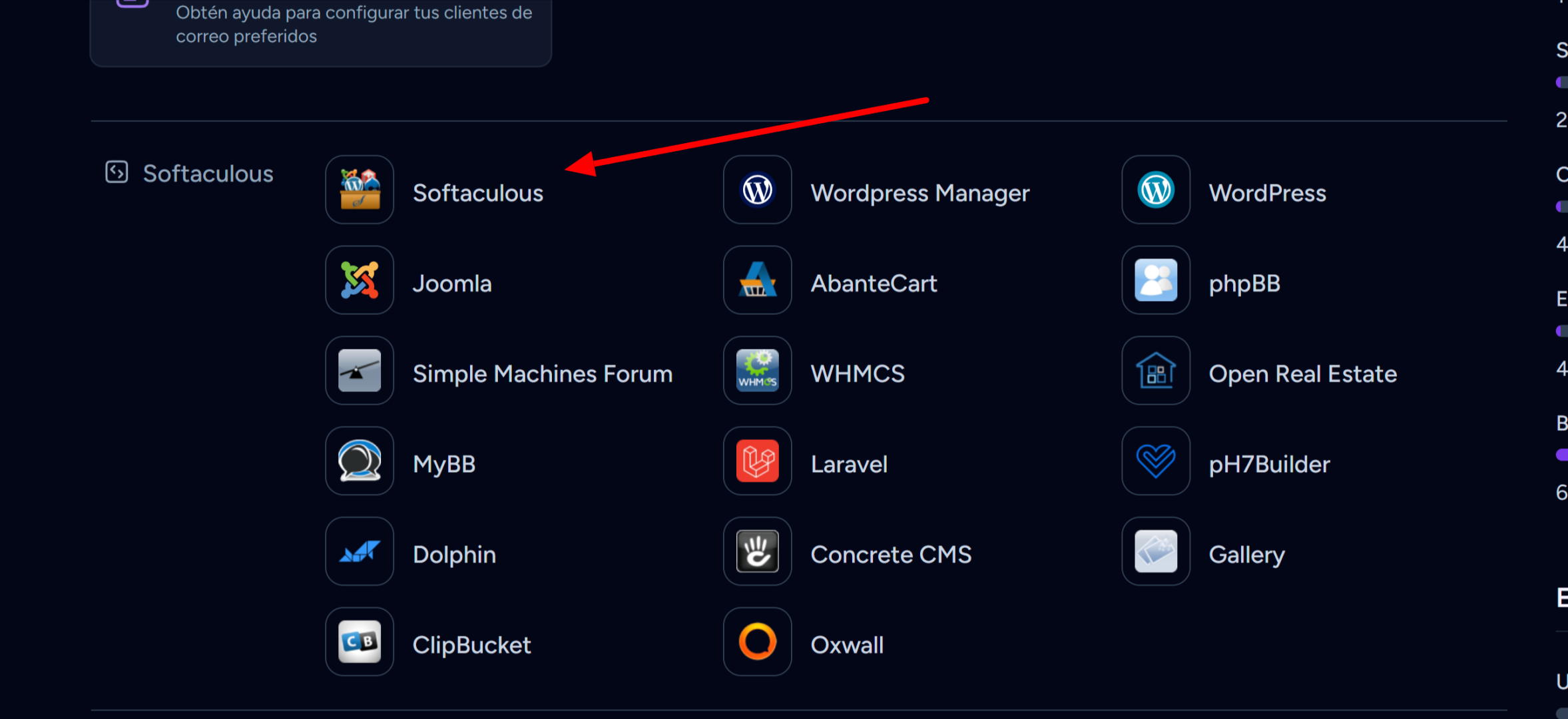
Task: Open the AbanteCart cart icon
Action: pos(757,280)
